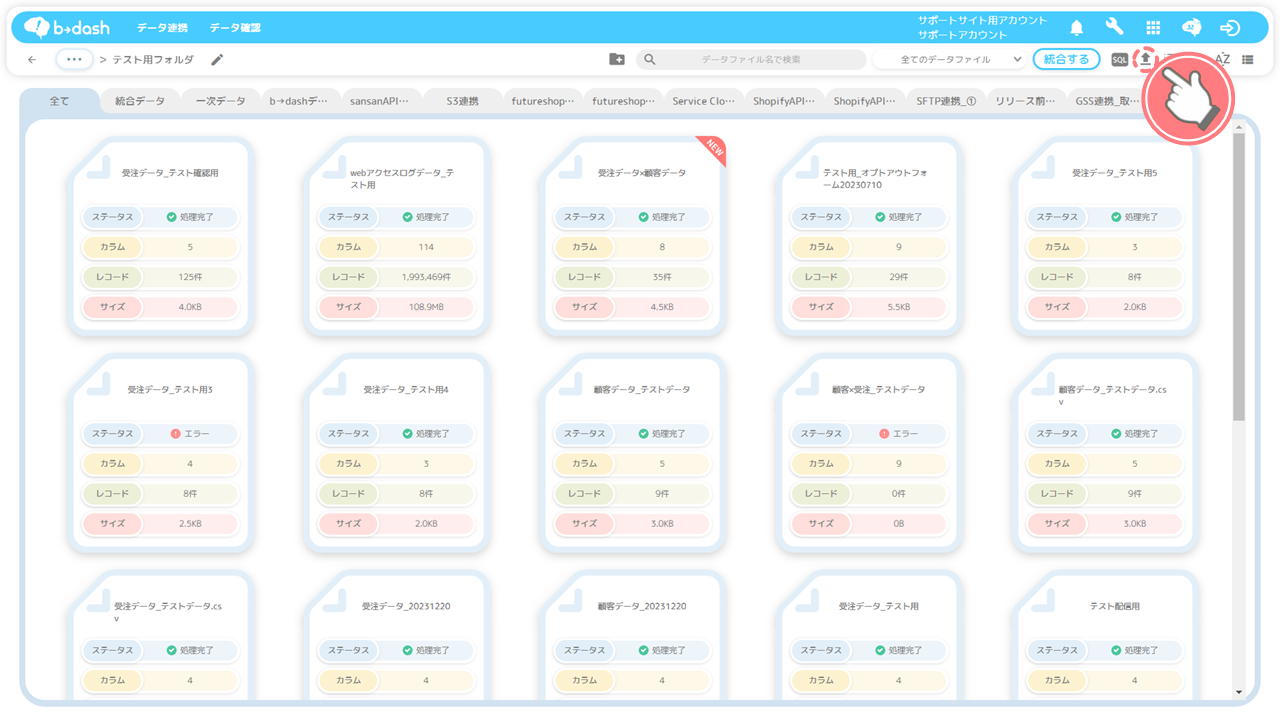Click file icon on 受注データ_テスト用5 card

1043,166
